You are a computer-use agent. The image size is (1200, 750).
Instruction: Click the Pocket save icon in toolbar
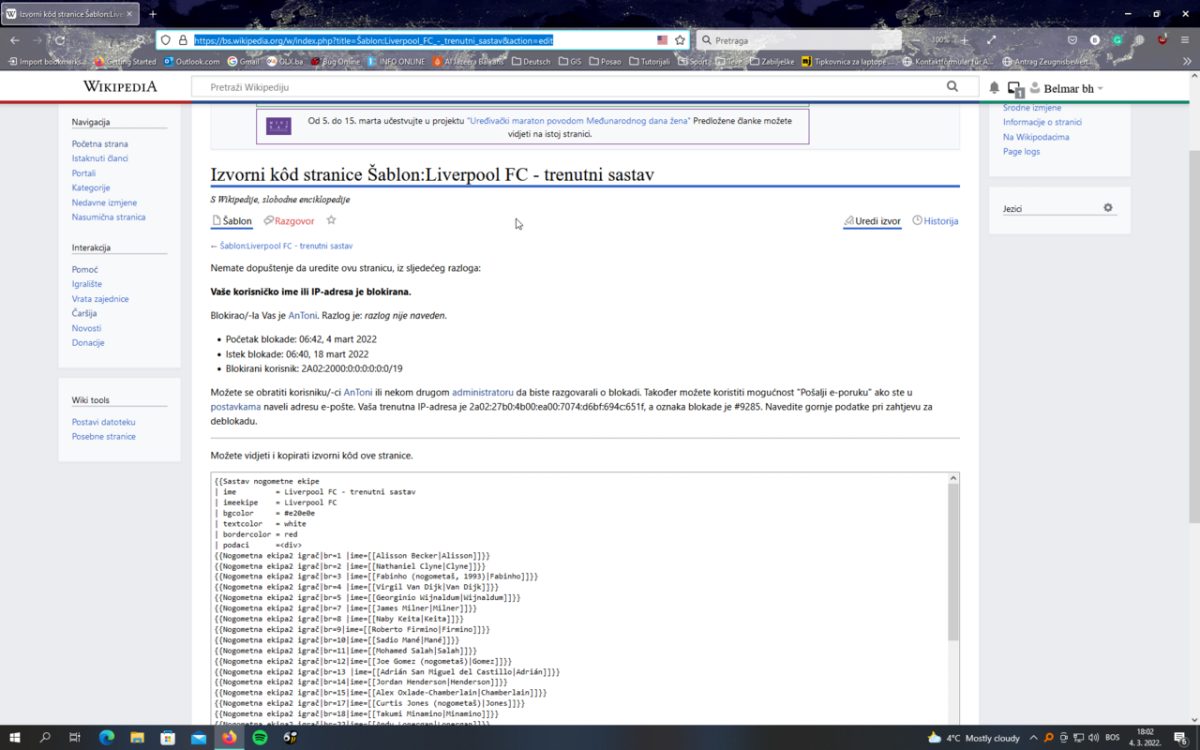pyautogui.click(x=1072, y=40)
